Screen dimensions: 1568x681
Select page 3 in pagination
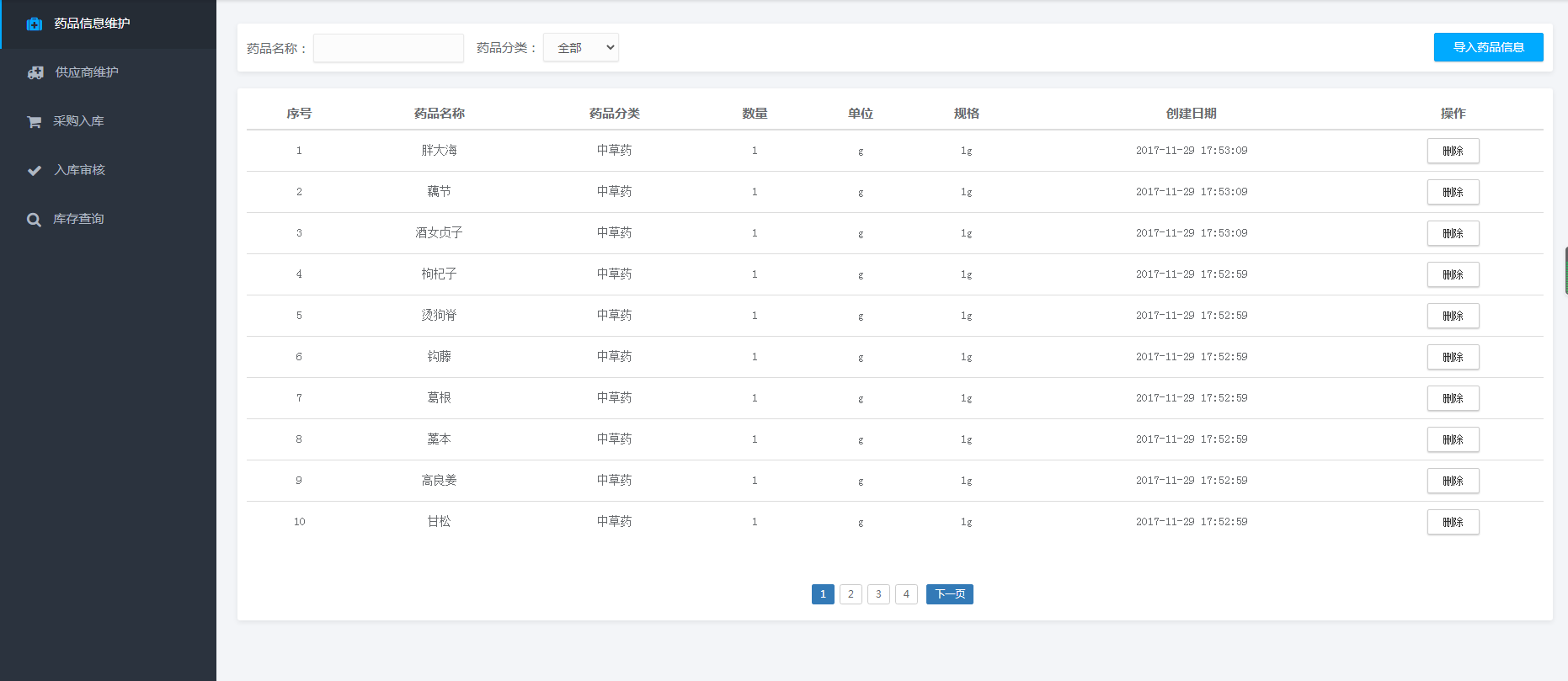click(878, 594)
